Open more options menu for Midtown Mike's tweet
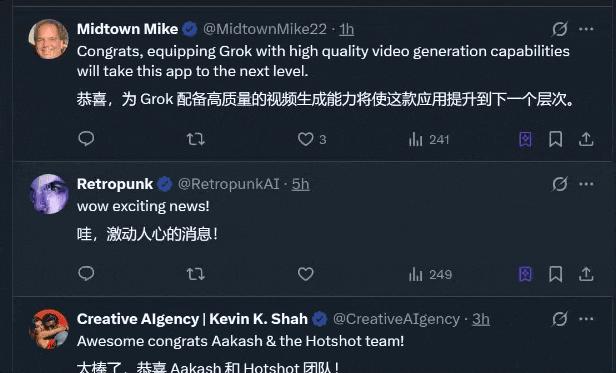The height and width of the screenshot is (373, 616). tap(586, 29)
